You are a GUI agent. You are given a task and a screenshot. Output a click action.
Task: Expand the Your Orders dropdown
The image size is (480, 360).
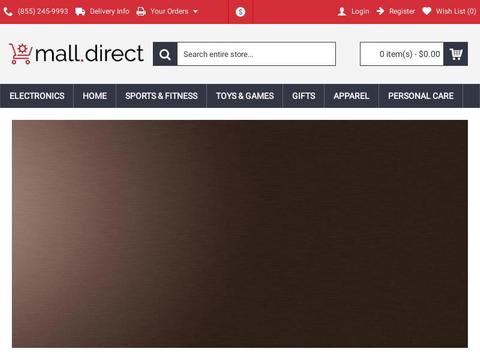(174, 11)
